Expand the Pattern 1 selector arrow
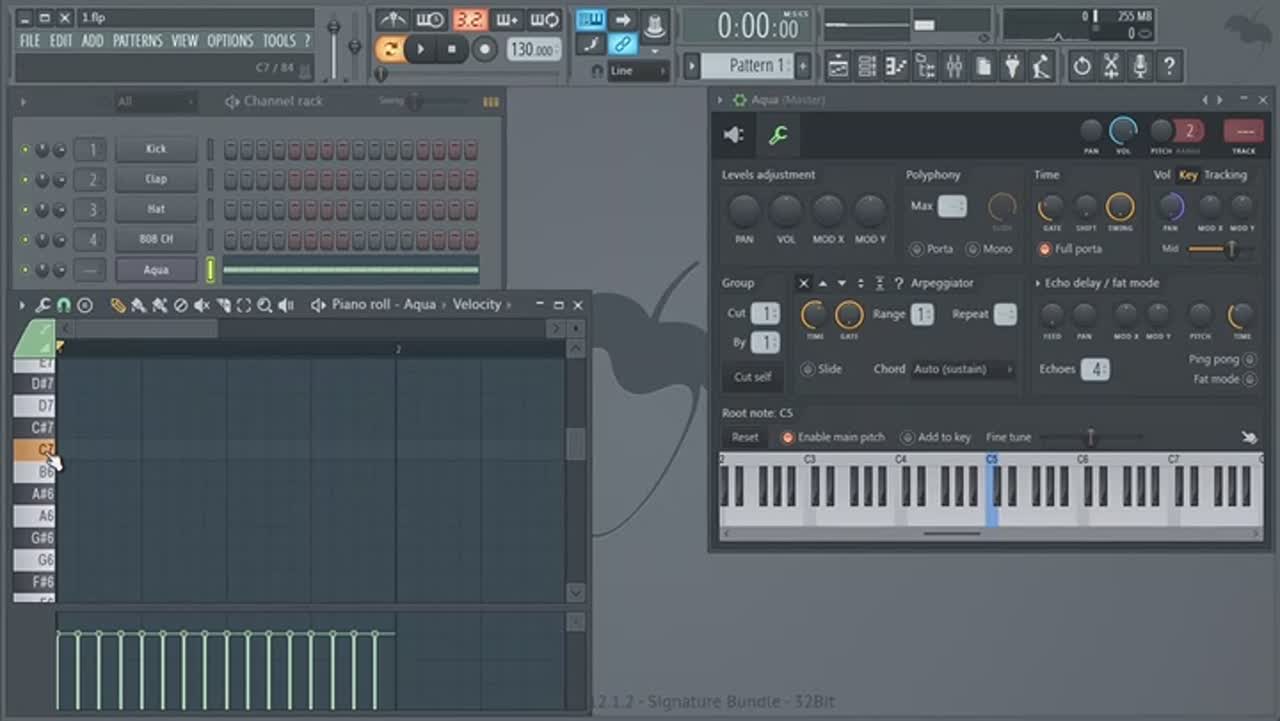Viewport: 1280px width, 721px height. pyautogui.click(x=691, y=66)
